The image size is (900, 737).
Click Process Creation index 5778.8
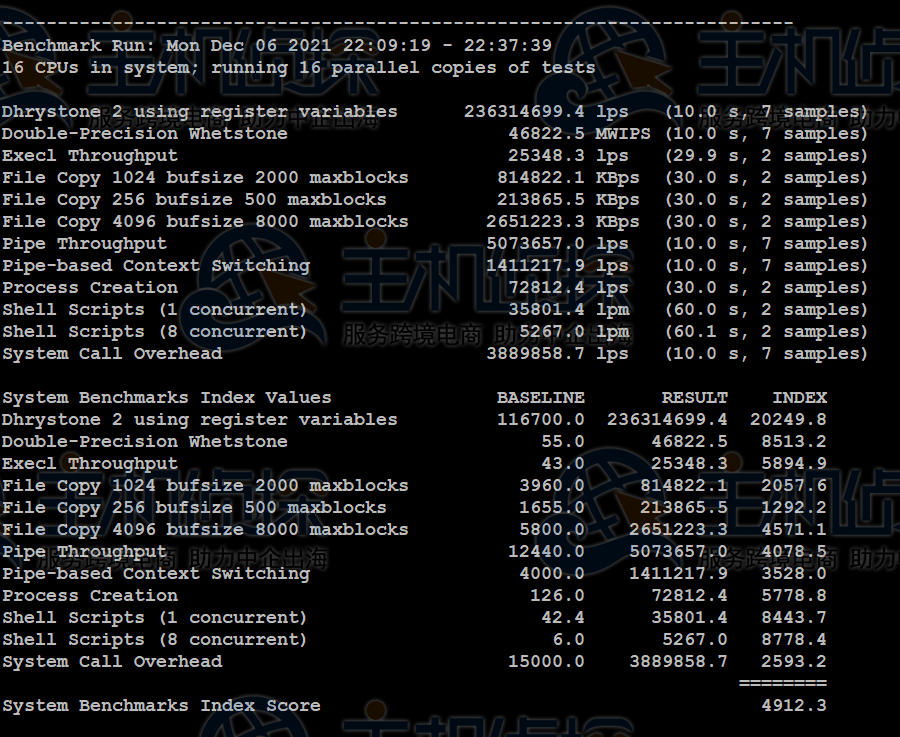(794, 596)
